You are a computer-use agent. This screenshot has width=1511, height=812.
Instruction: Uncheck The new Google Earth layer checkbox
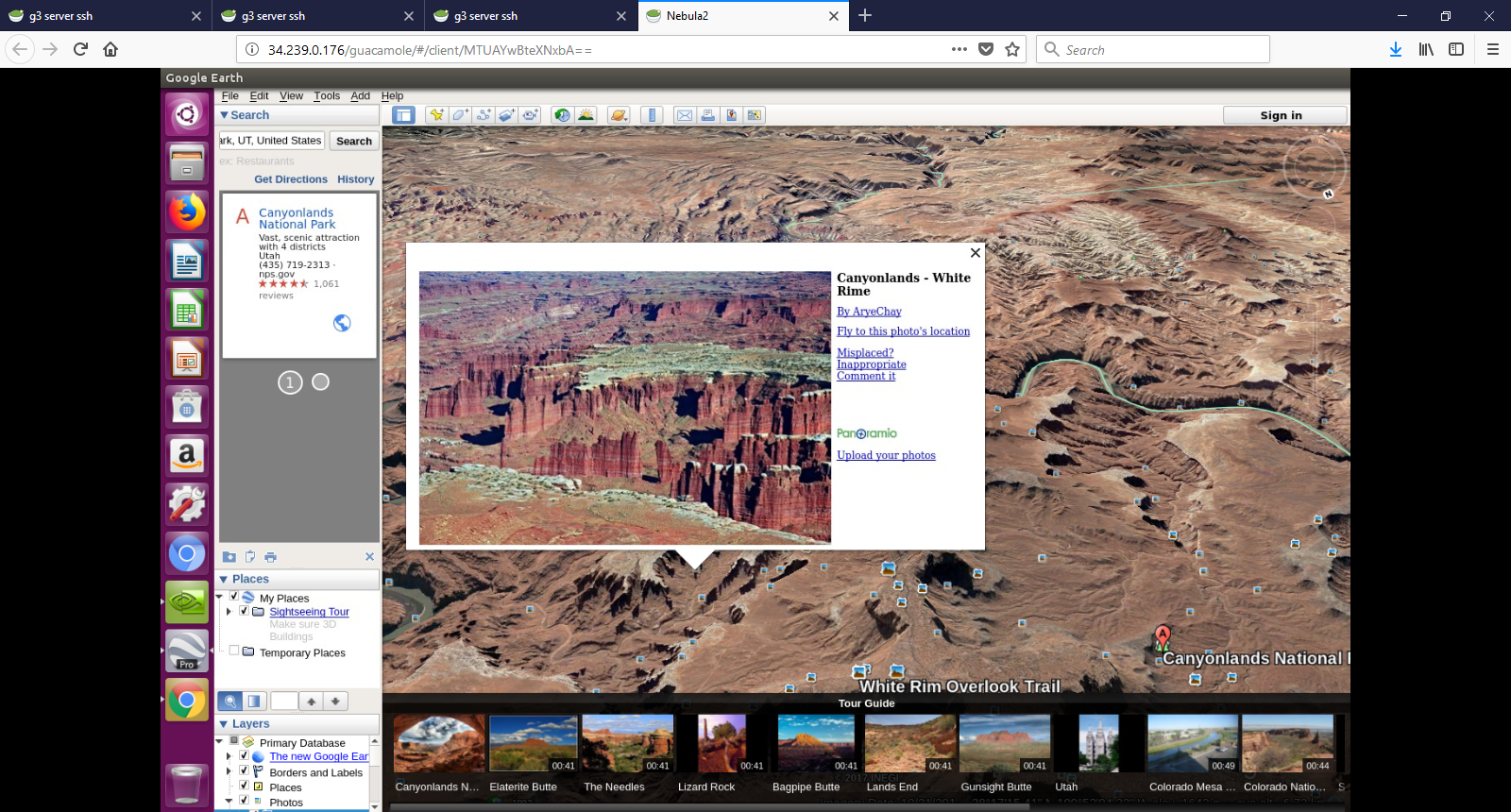[x=244, y=755]
